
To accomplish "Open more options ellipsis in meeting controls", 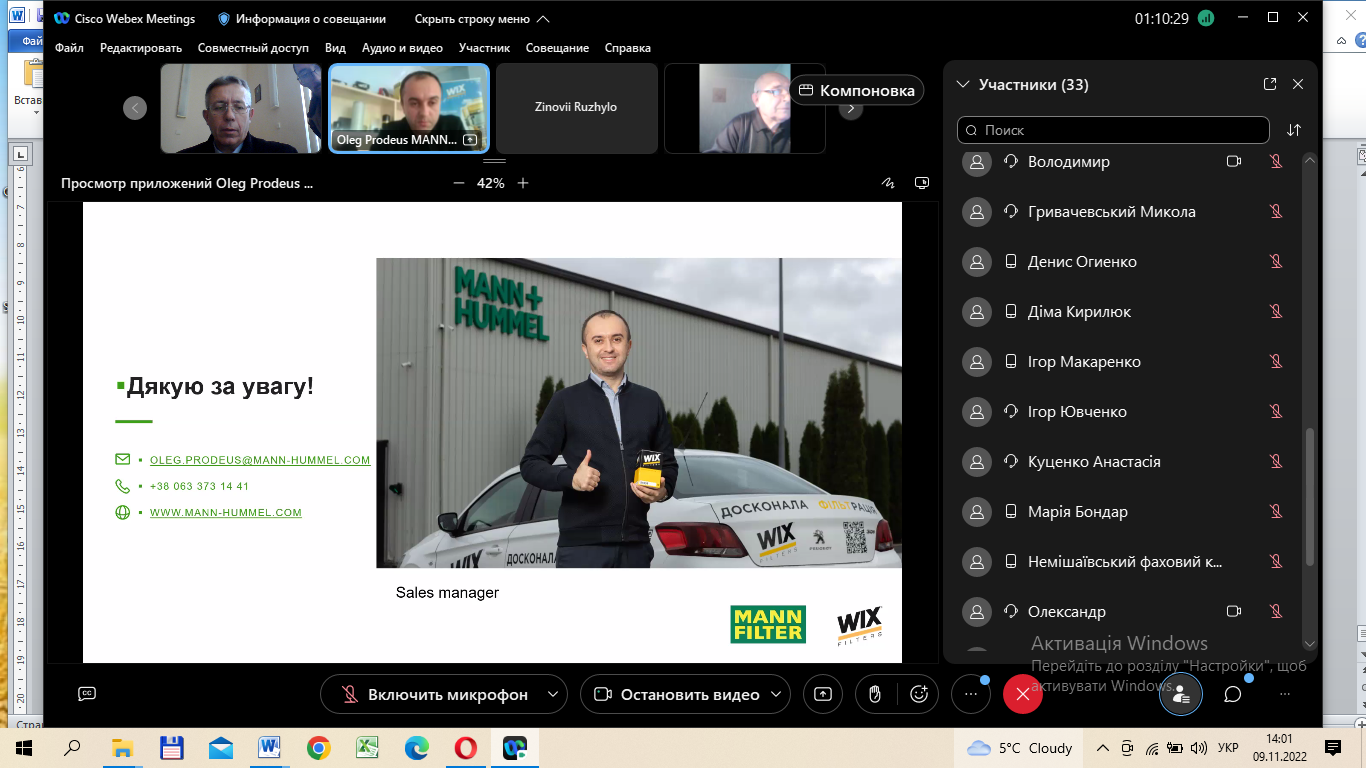I will tap(970, 694).
